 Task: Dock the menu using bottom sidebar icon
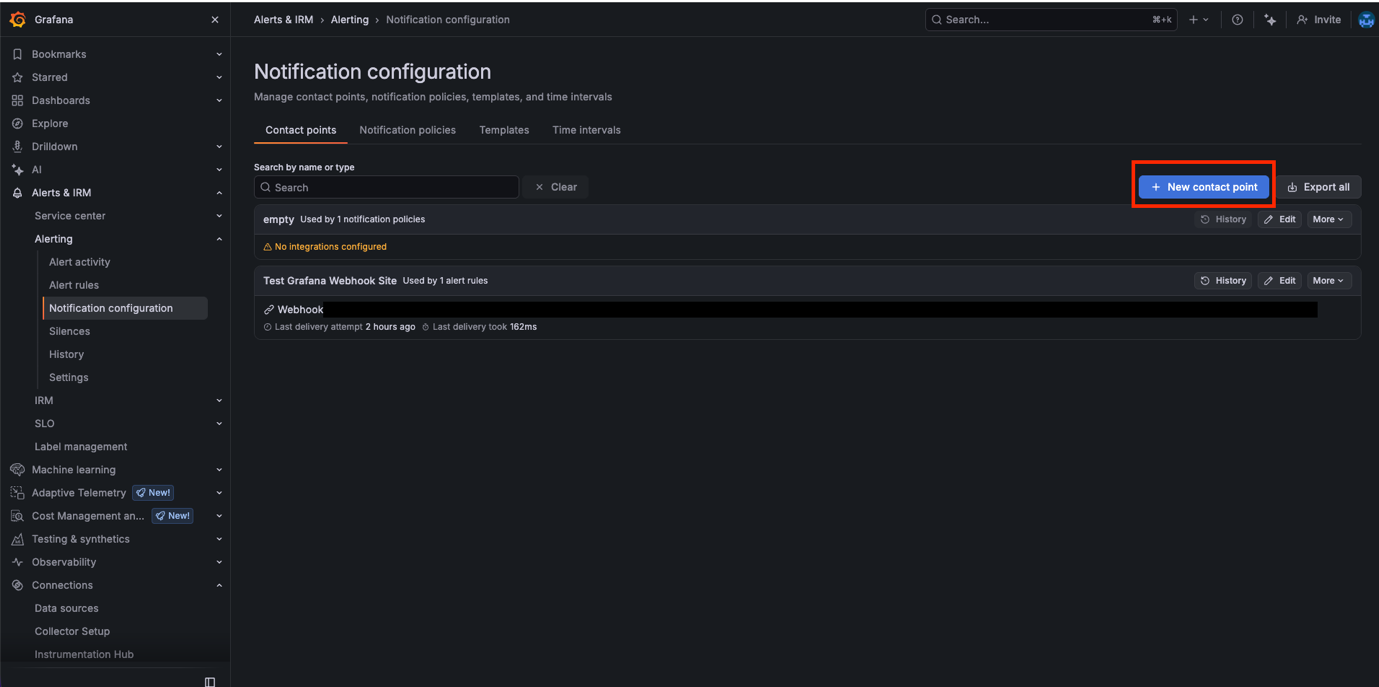point(210,681)
